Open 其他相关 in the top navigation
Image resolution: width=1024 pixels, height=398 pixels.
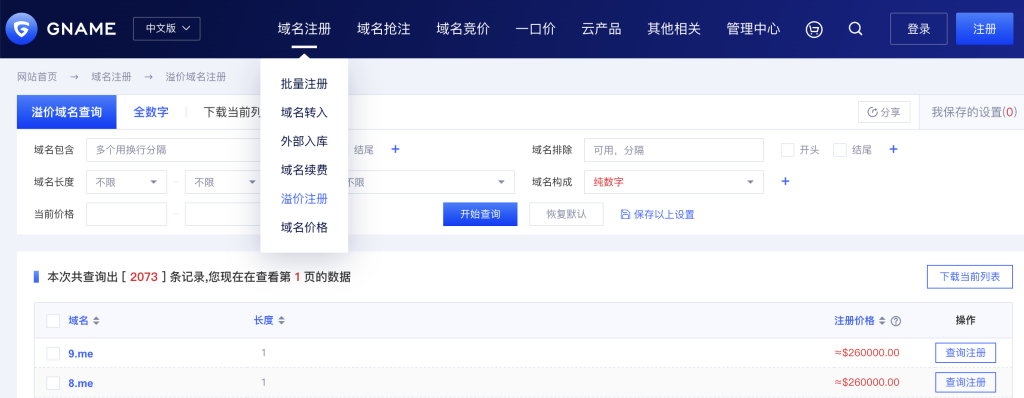pyautogui.click(x=674, y=29)
